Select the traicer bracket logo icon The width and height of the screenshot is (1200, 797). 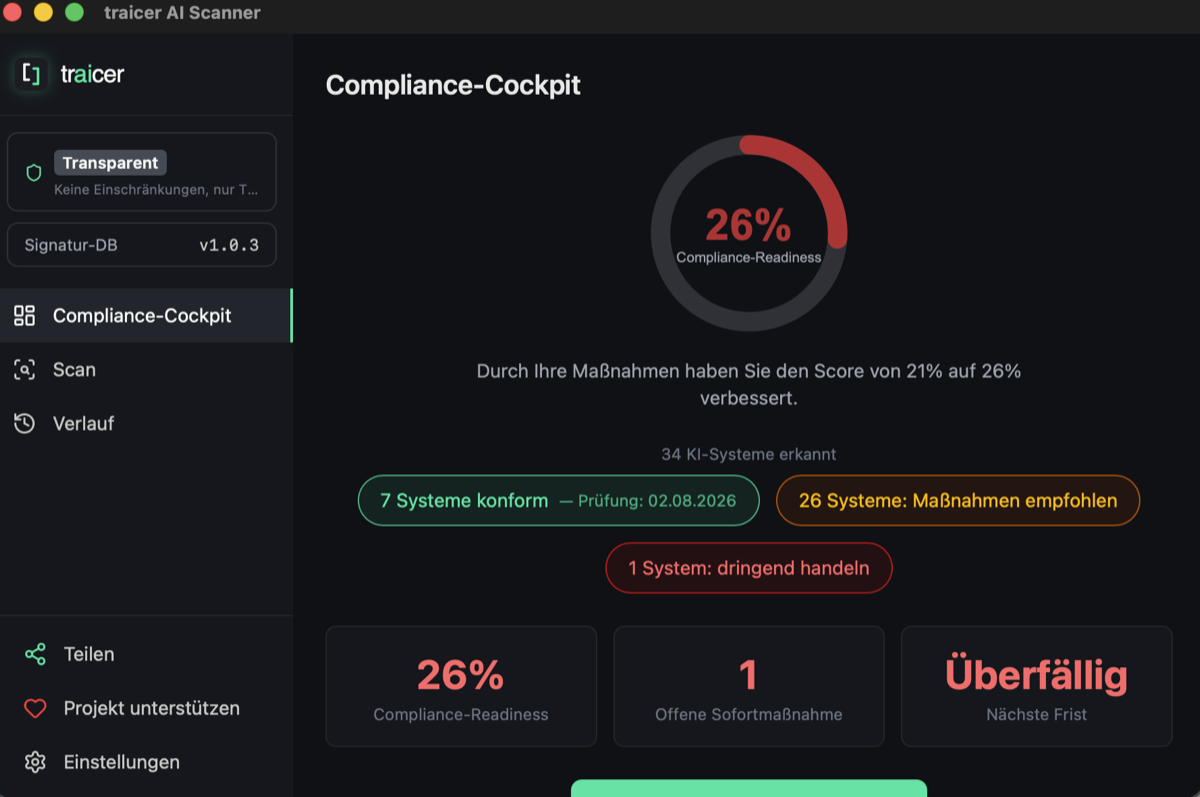31,74
